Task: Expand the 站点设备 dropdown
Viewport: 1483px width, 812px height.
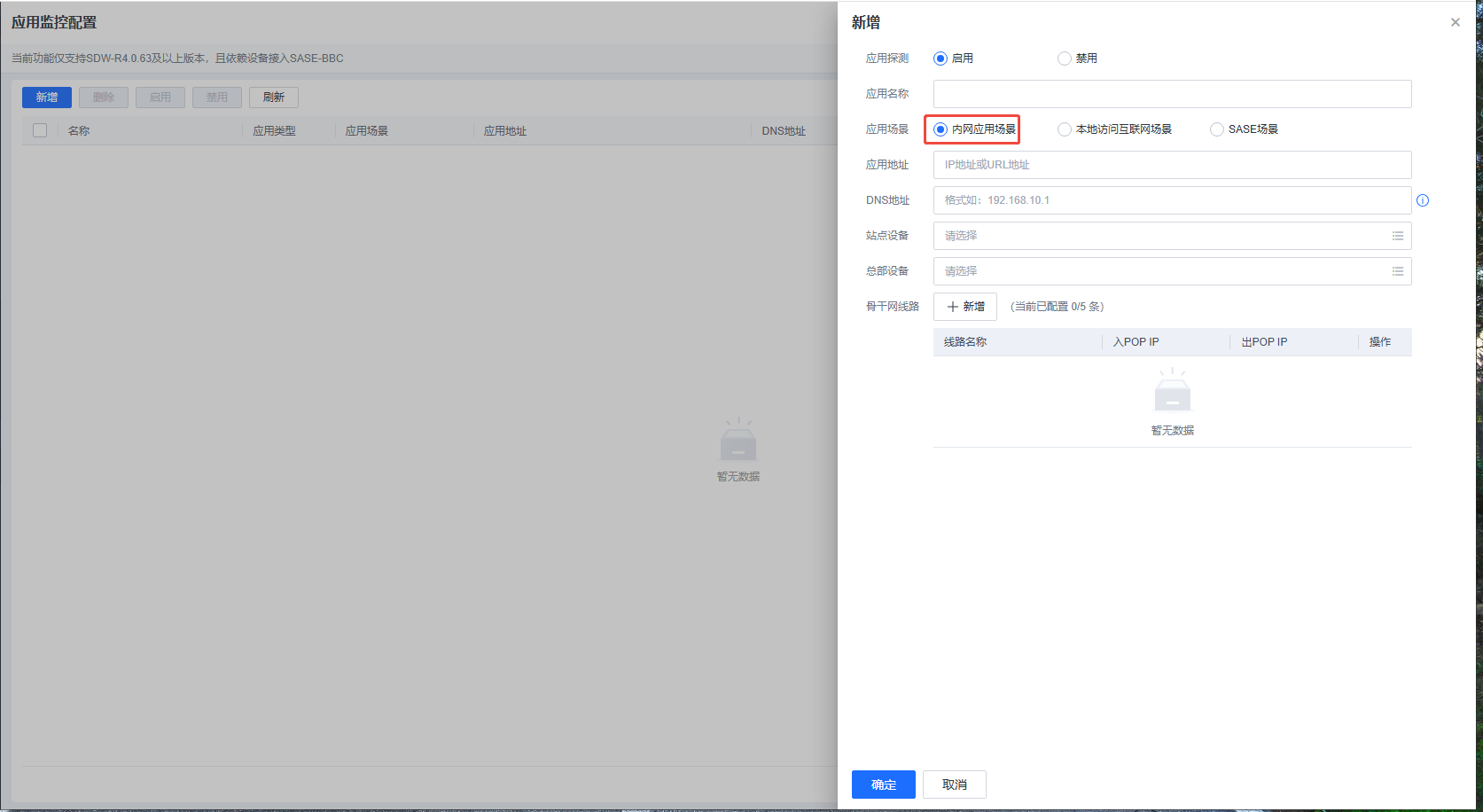Action: coord(1161,236)
